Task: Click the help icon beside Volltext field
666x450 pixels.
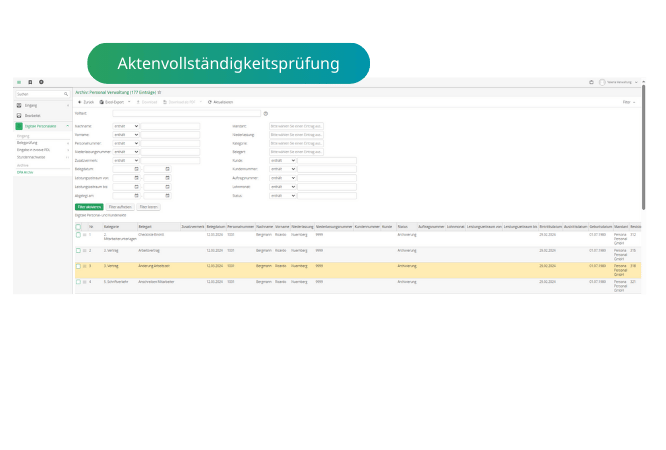Action: (266, 113)
